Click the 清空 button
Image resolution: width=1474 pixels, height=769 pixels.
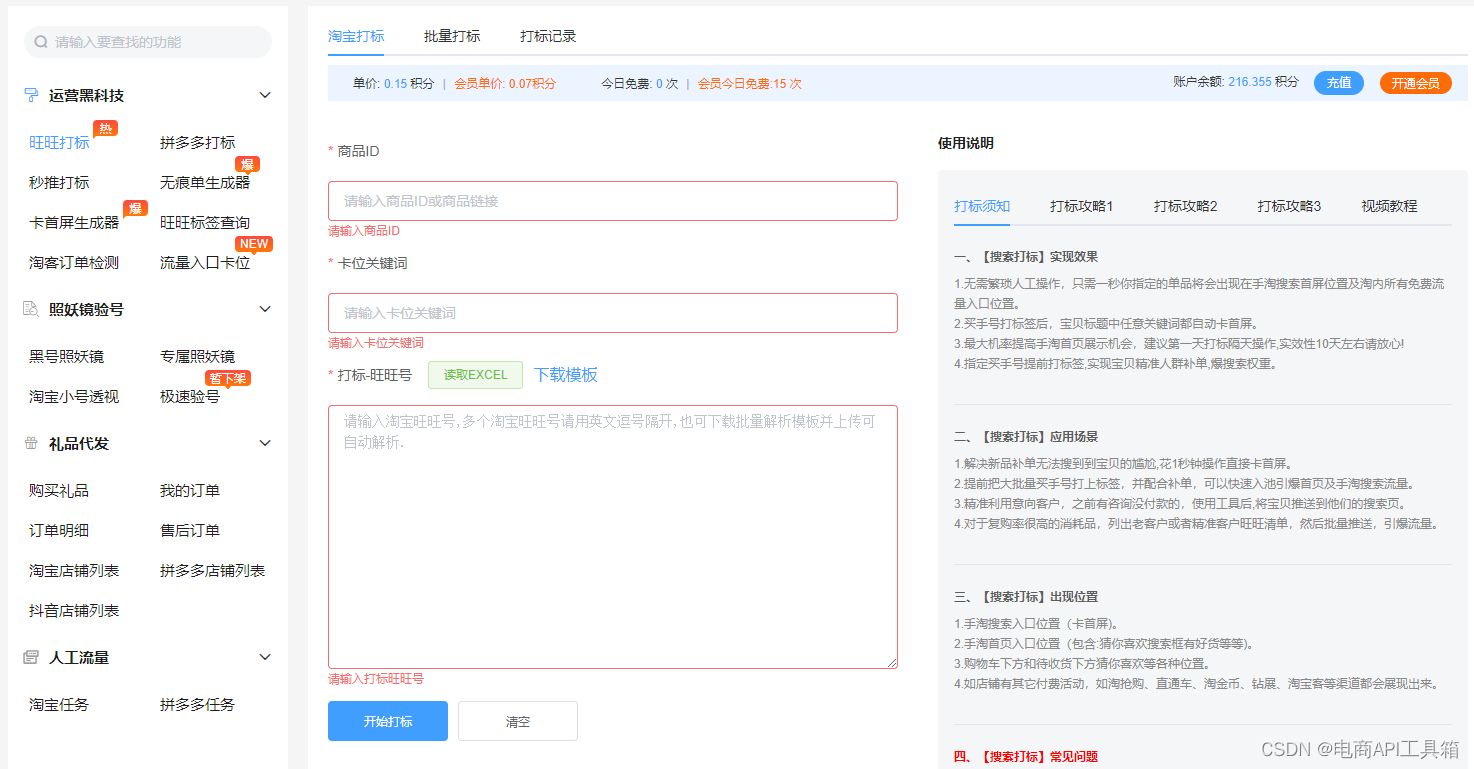(518, 721)
